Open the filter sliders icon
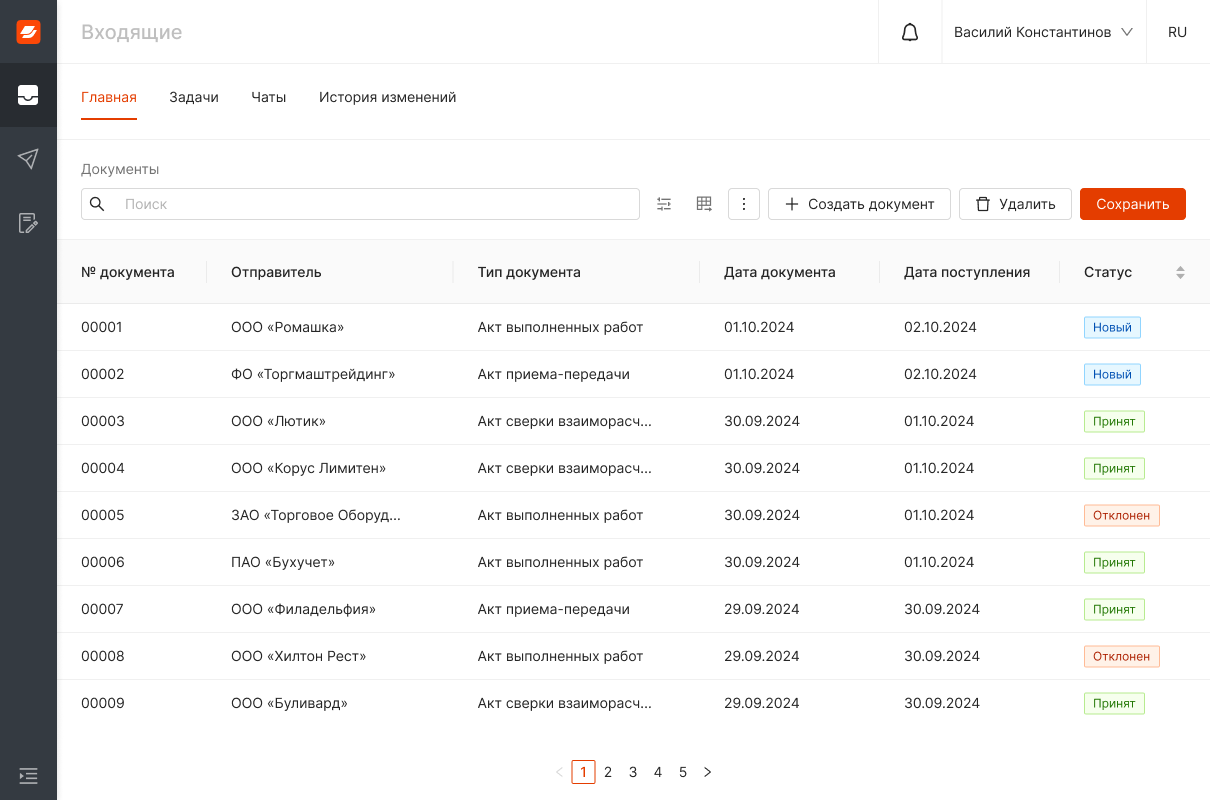Viewport: 1210px width, 800px height. pyautogui.click(x=664, y=204)
